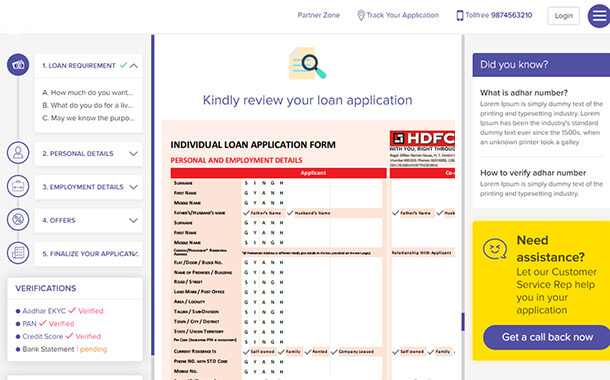The height and width of the screenshot is (380, 610).
Task: Expand the Employment Details section chevron
Action: (133, 187)
